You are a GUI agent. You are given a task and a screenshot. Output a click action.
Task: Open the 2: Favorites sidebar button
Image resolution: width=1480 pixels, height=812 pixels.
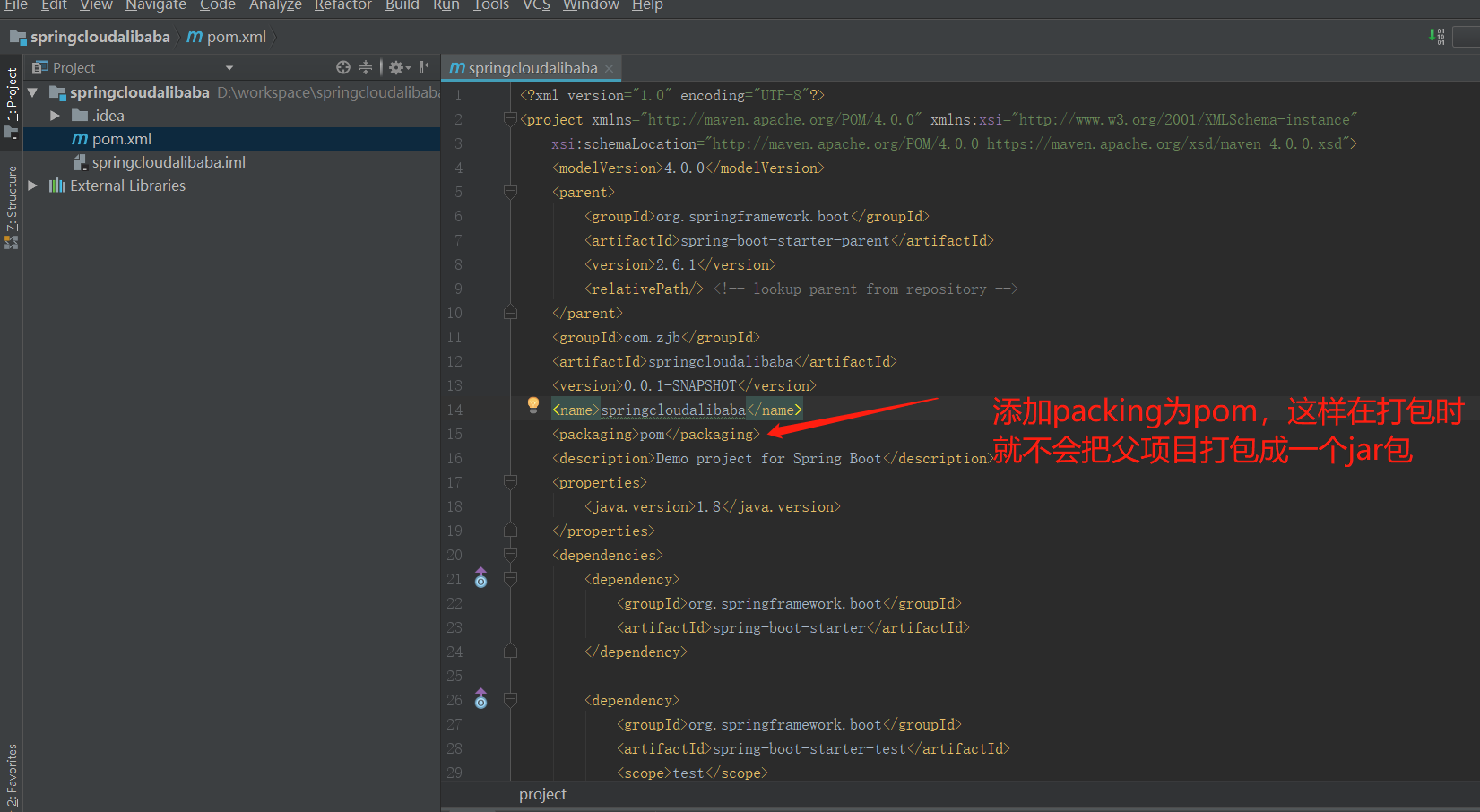point(12,772)
